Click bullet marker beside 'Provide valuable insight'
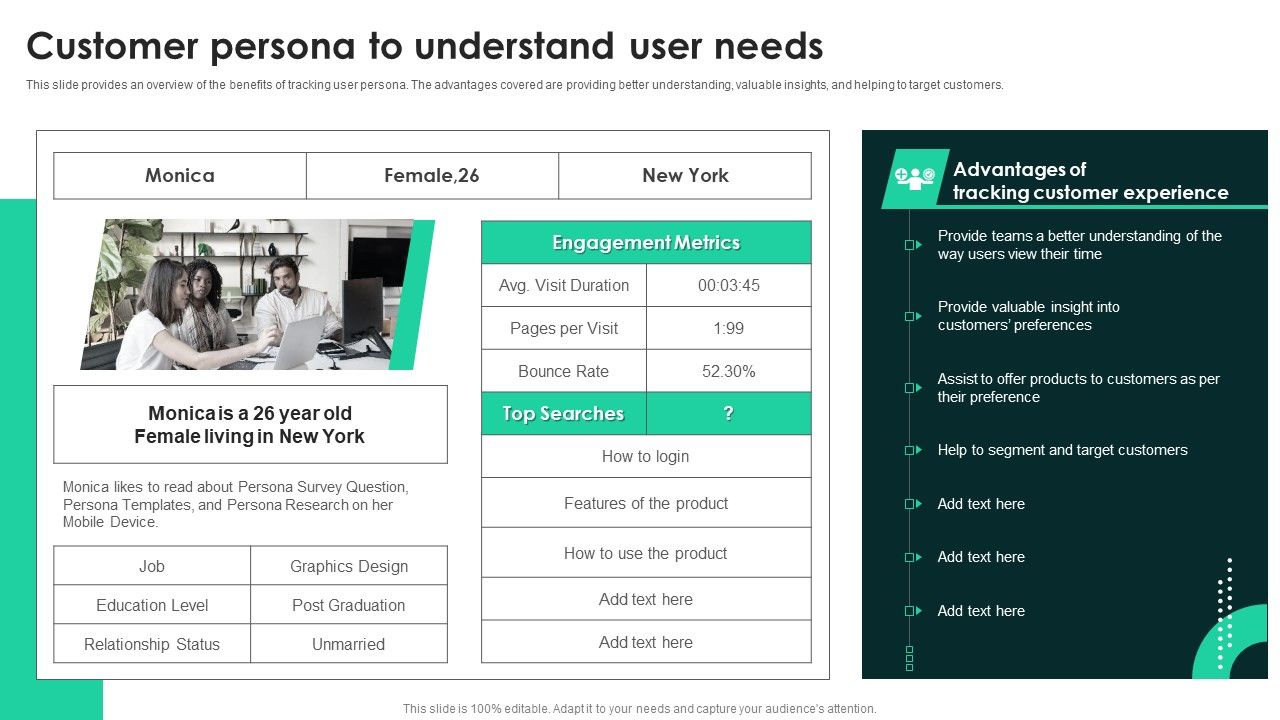 (913, 316)
